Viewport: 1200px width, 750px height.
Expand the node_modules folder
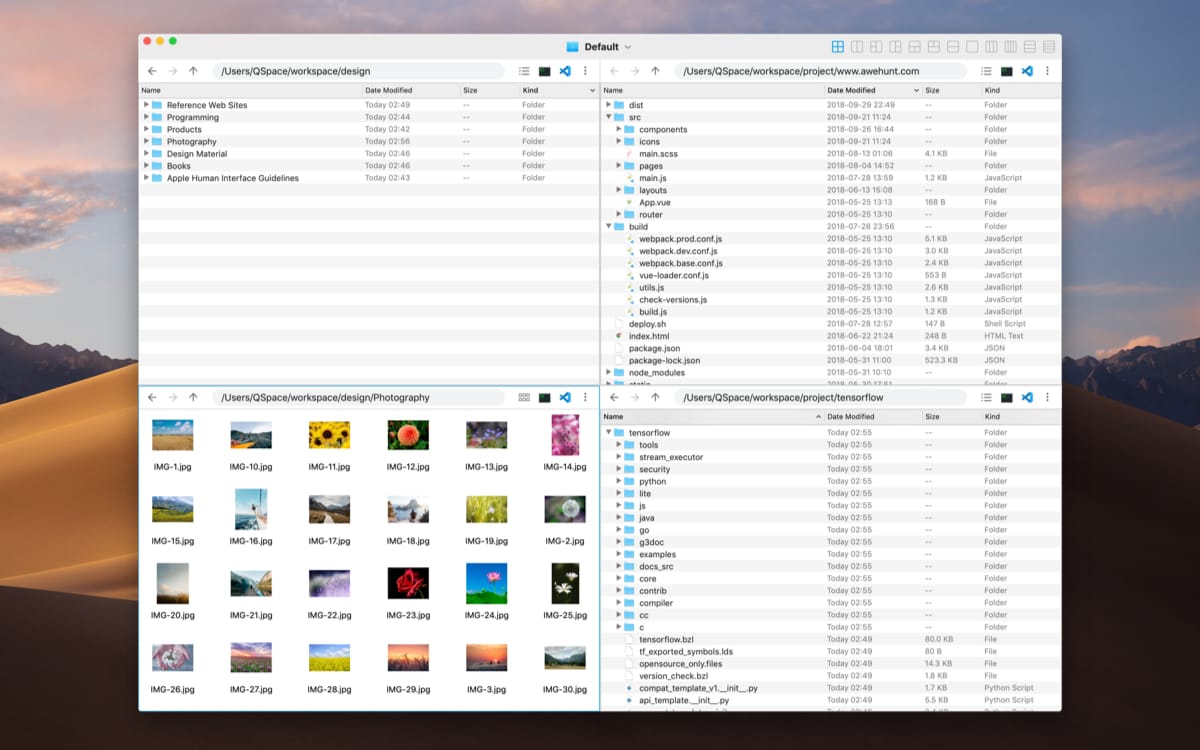(608, 372)
